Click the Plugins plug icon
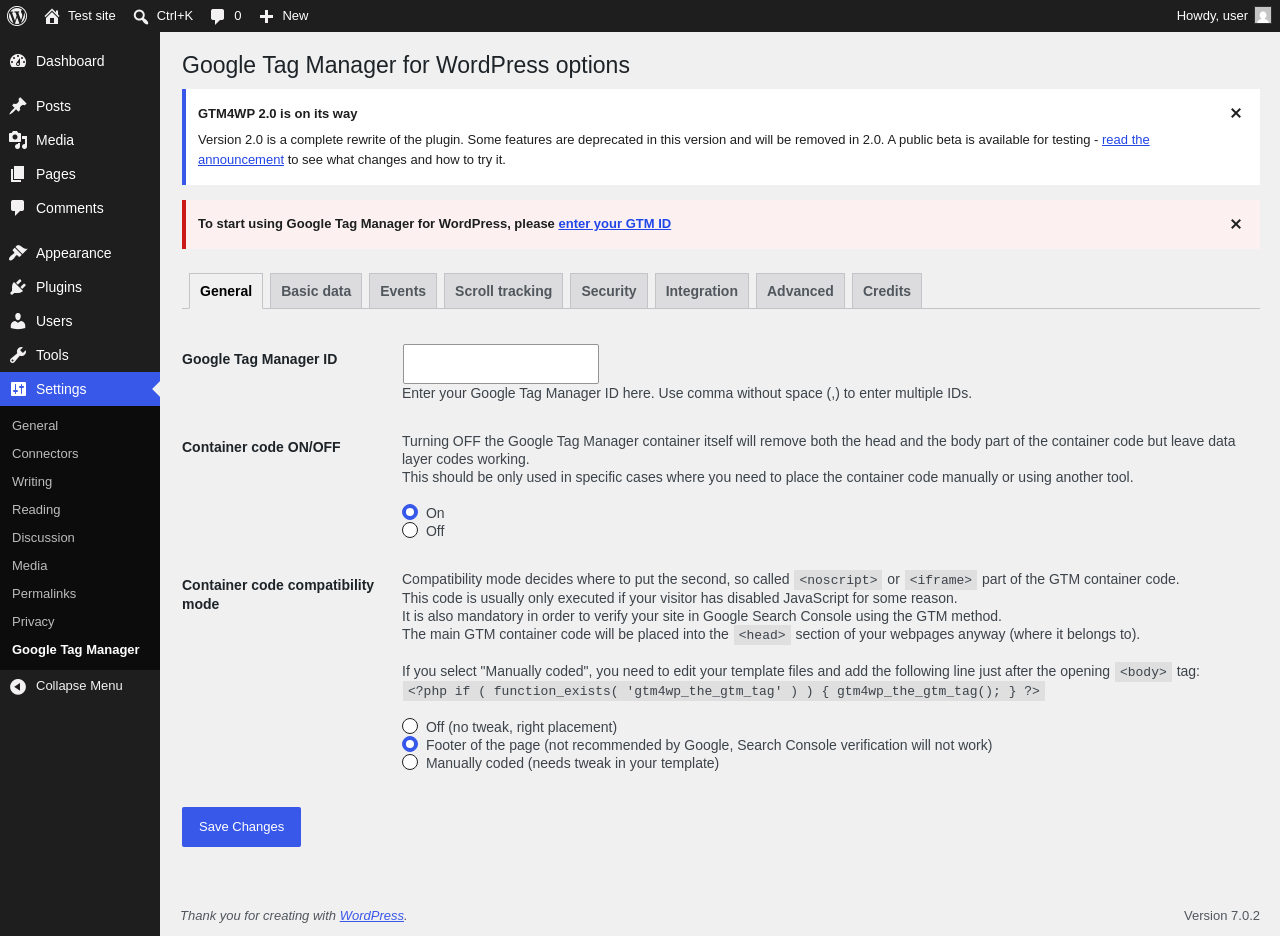 point(18,287)
